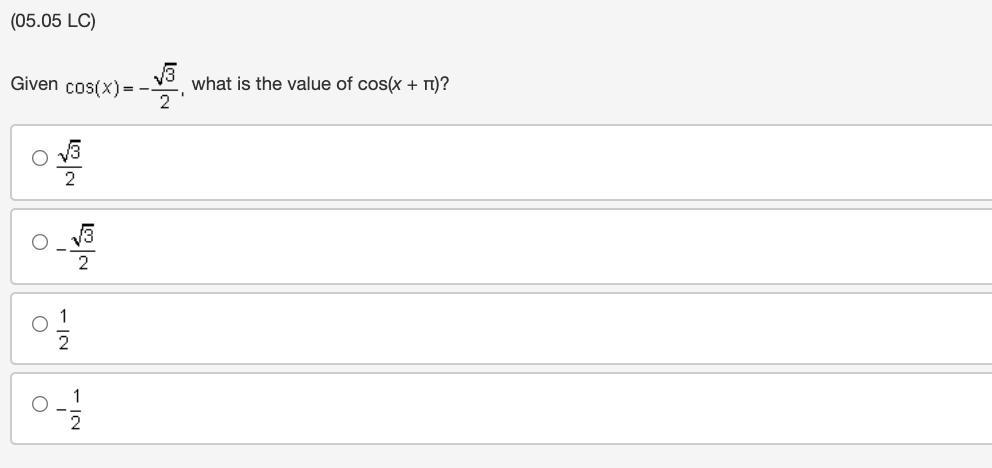Click "cos(x + π)?" at the question's end
The height and width of the screenshot is (468, 992).
tap(403, 84)
